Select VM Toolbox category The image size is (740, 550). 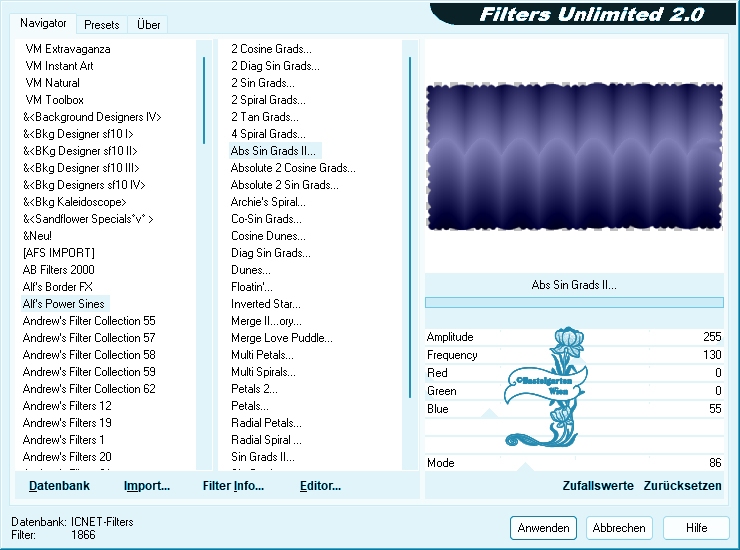[x=55, y=100]
